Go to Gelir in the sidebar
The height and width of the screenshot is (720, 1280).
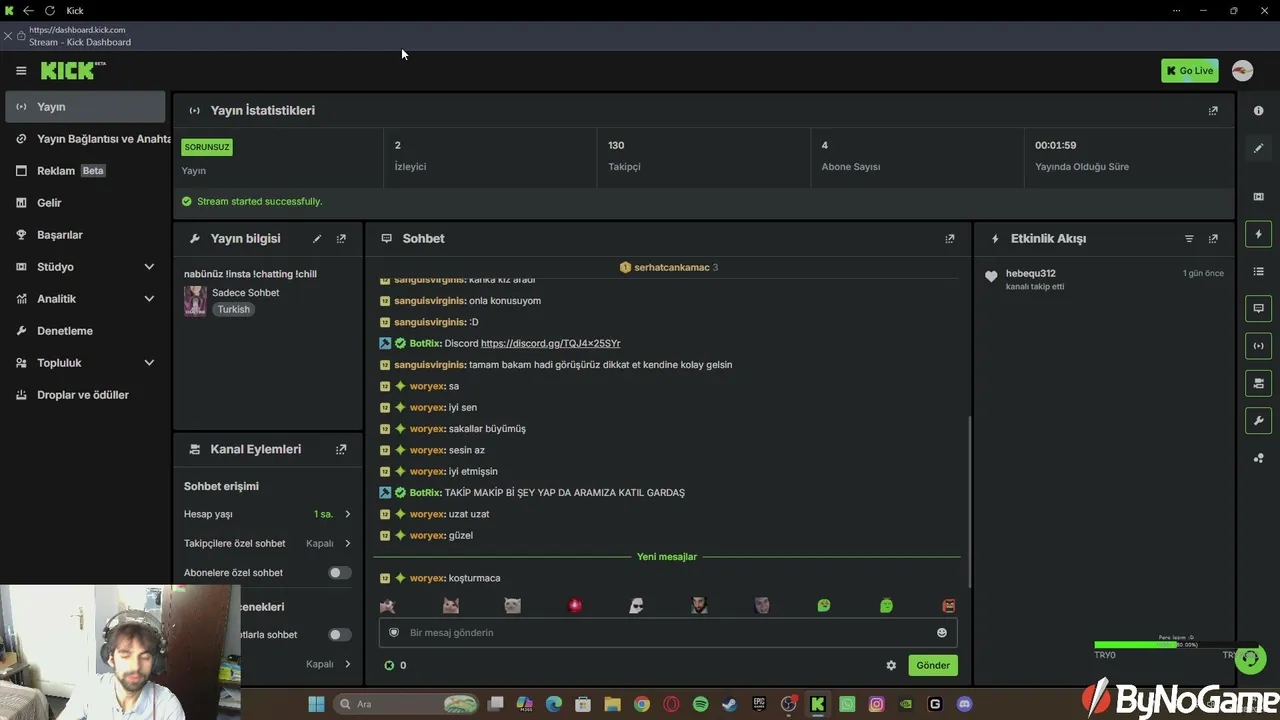tap(85, 203)
